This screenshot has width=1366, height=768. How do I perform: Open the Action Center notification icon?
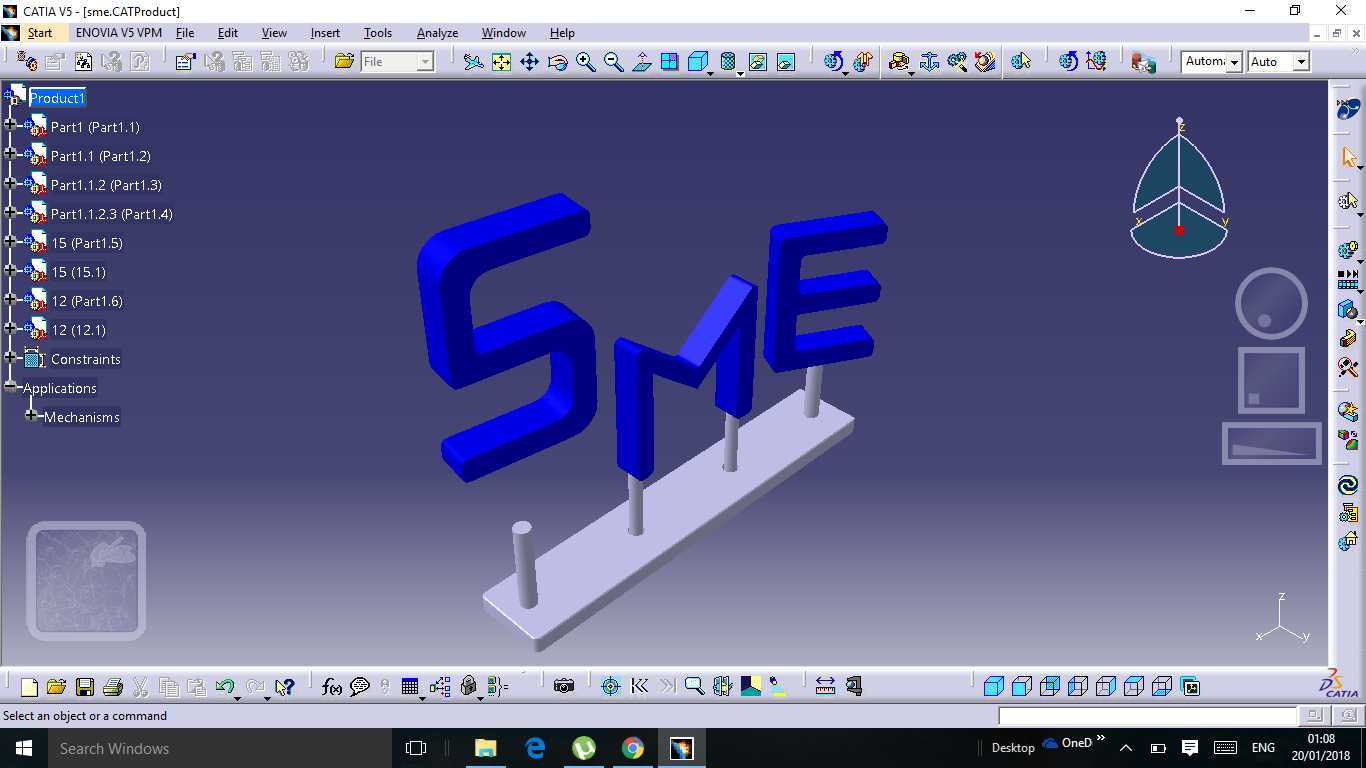pyautogui.click(x=1190, y=748)
